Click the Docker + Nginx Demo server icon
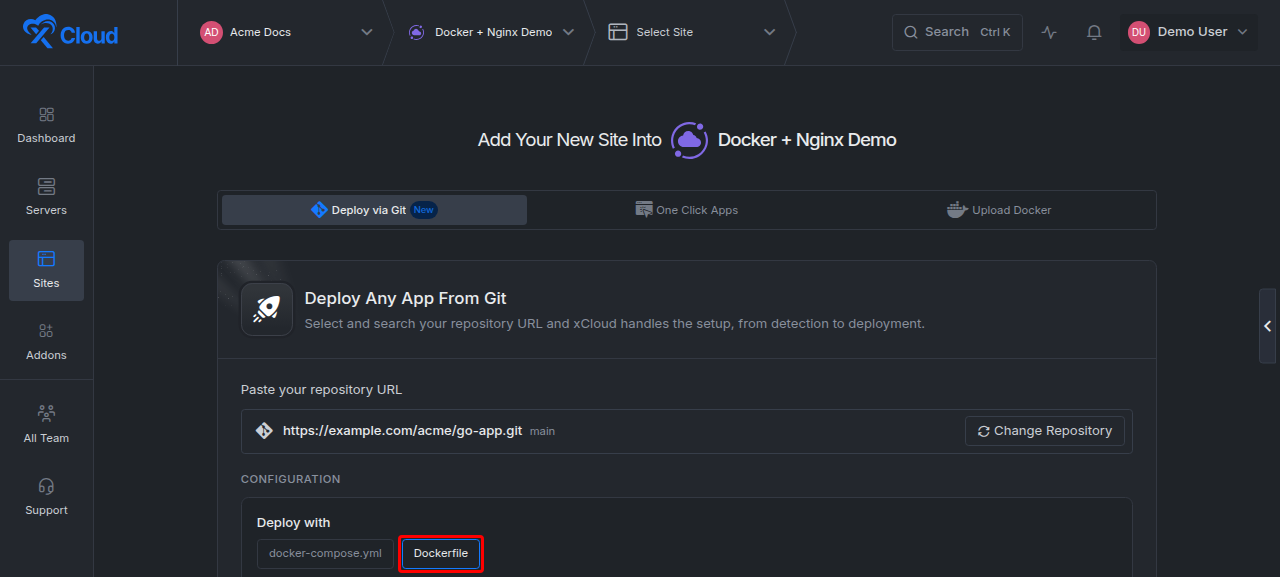This screenshot has width=1280, height=577. pos(416,32)
